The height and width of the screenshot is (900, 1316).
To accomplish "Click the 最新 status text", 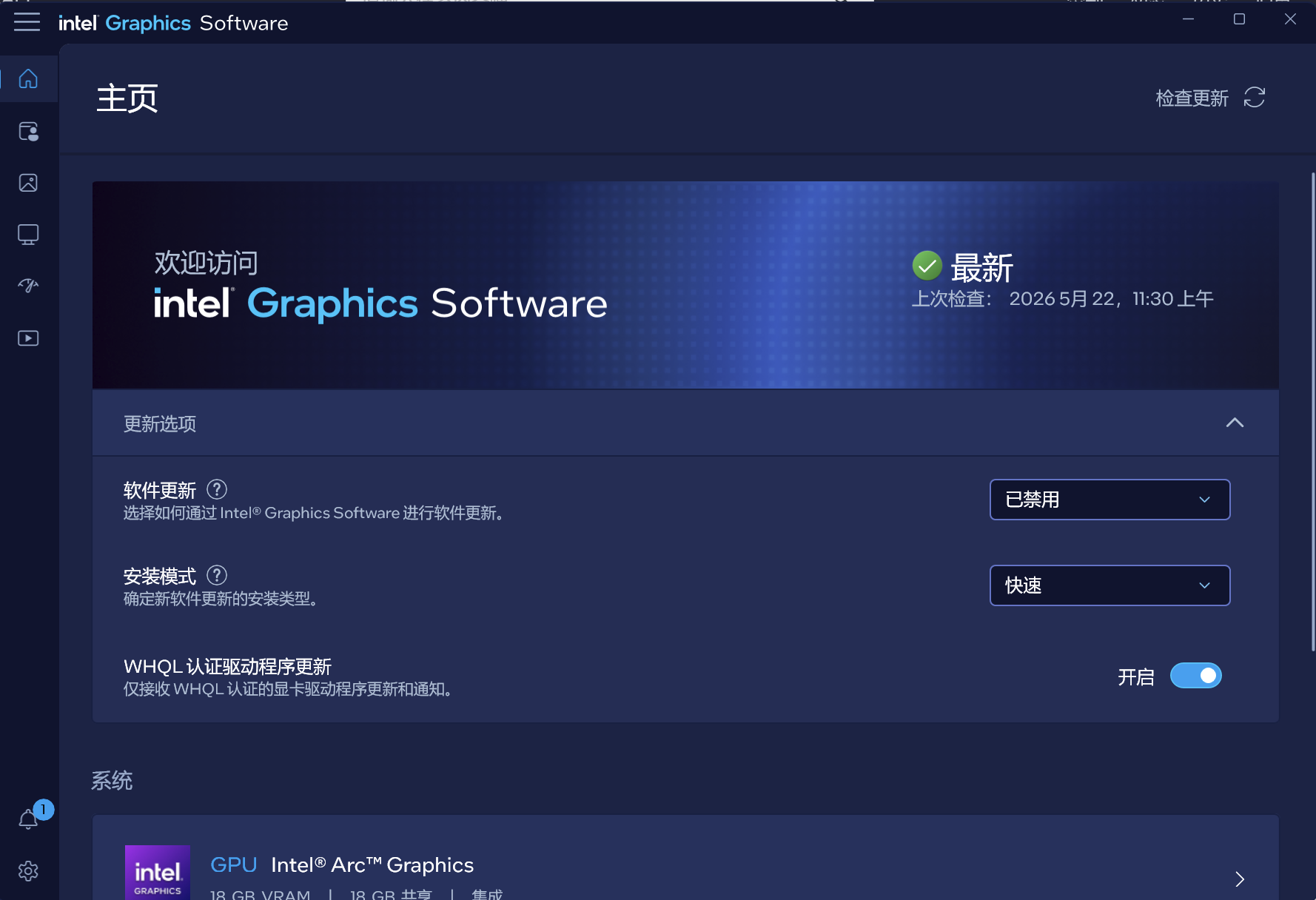I will pos(981,267).
